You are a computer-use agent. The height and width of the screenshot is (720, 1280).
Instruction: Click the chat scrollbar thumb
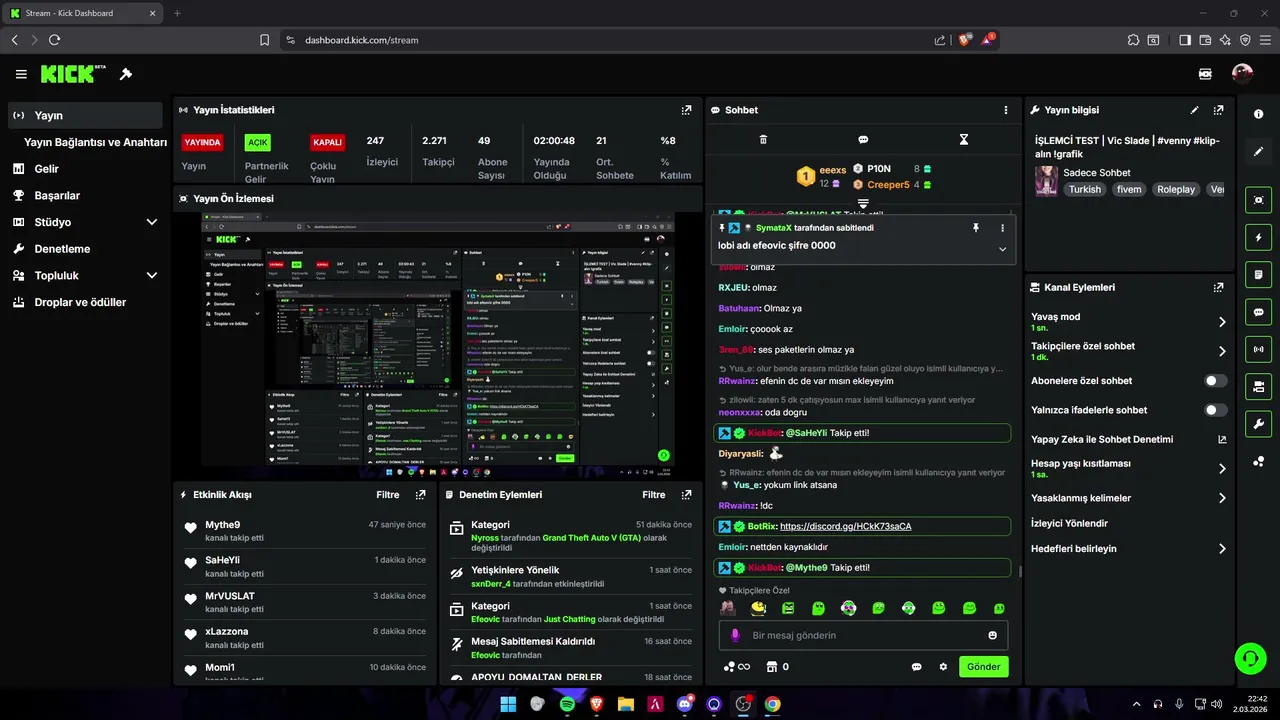pyautogui.click(x=1020, y=571)
